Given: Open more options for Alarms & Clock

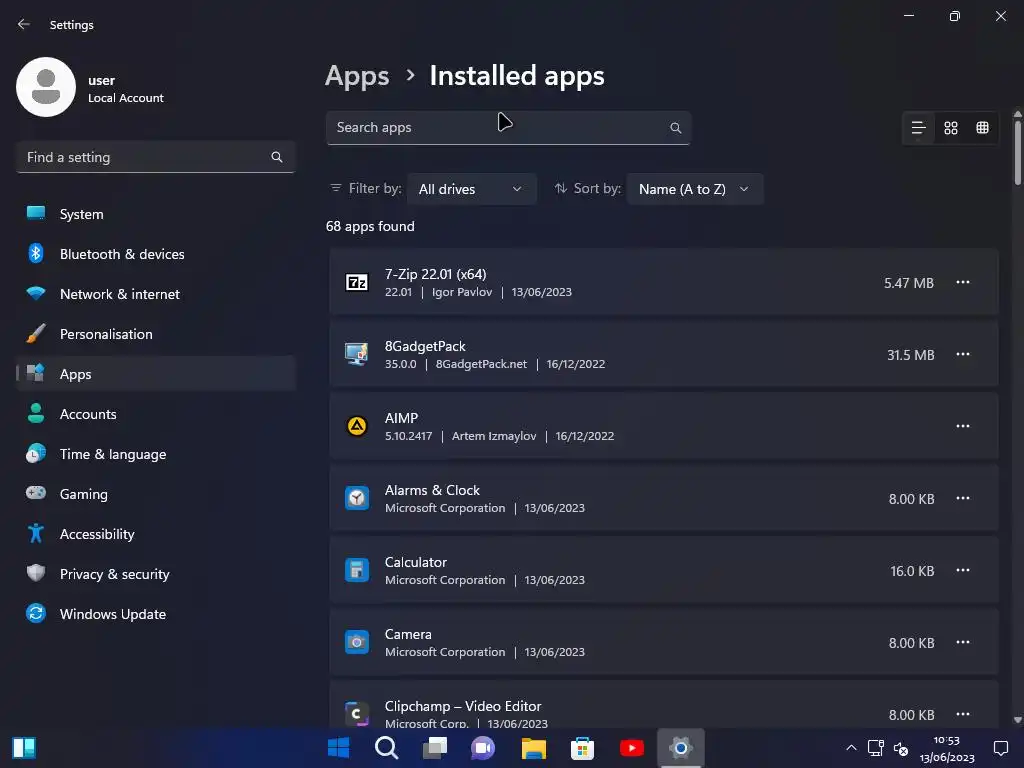Looking at the screenshot, I should coord(963,498).
